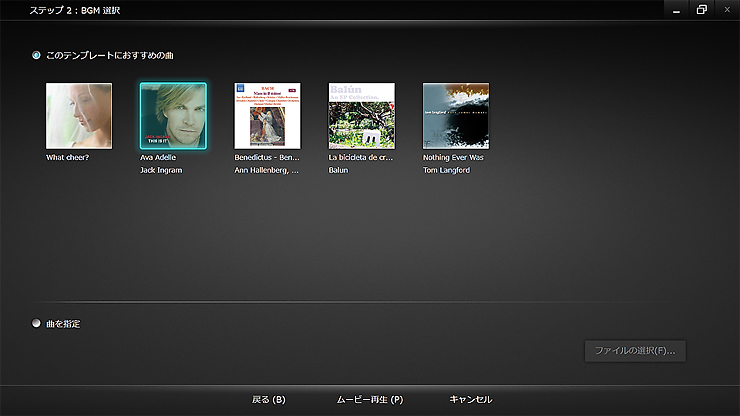740x416 pixels.
Task: Choose the Ava Adelle album artwork
Action: coord(173,116)
